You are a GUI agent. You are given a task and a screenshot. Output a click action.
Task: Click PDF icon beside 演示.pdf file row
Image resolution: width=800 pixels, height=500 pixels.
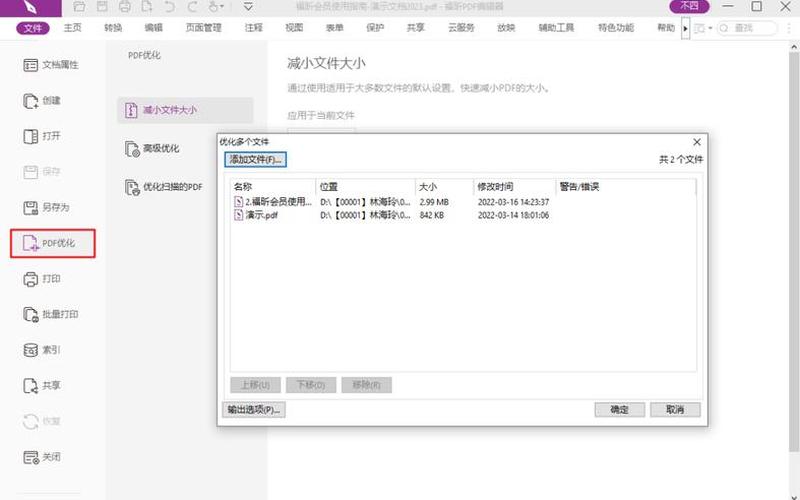pos(238,215)
